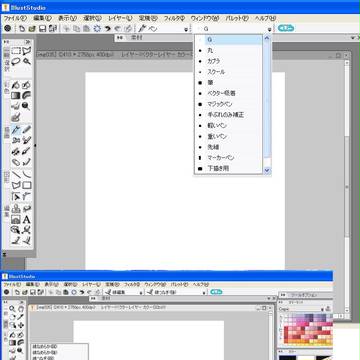Open the ヘルプ menu in upper window

click(265, 18)
